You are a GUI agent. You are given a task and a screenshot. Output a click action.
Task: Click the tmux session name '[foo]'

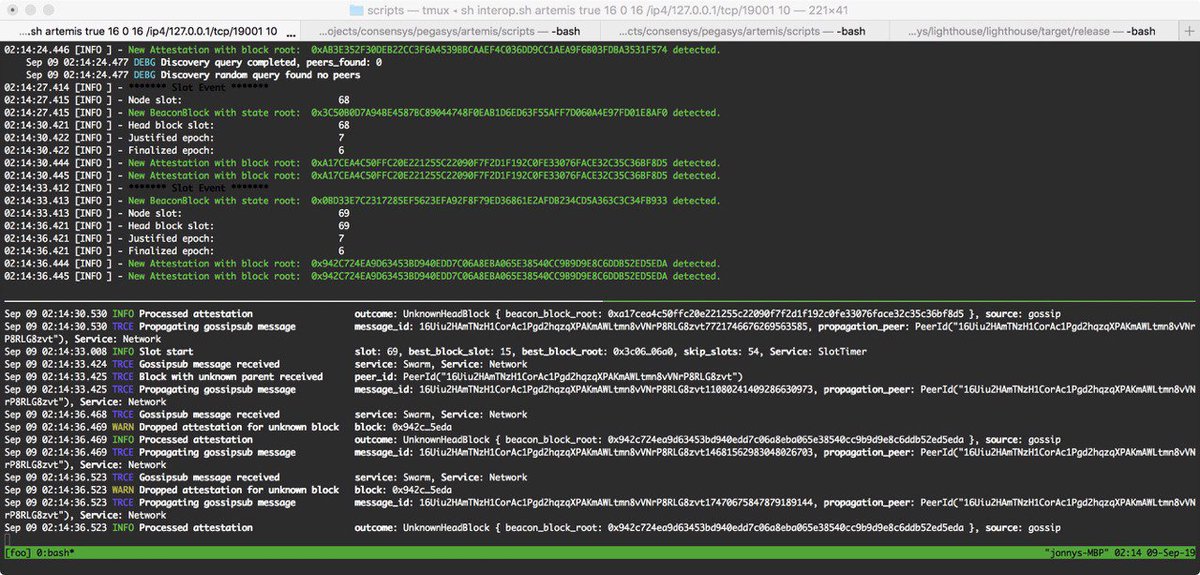pos(18,552)
